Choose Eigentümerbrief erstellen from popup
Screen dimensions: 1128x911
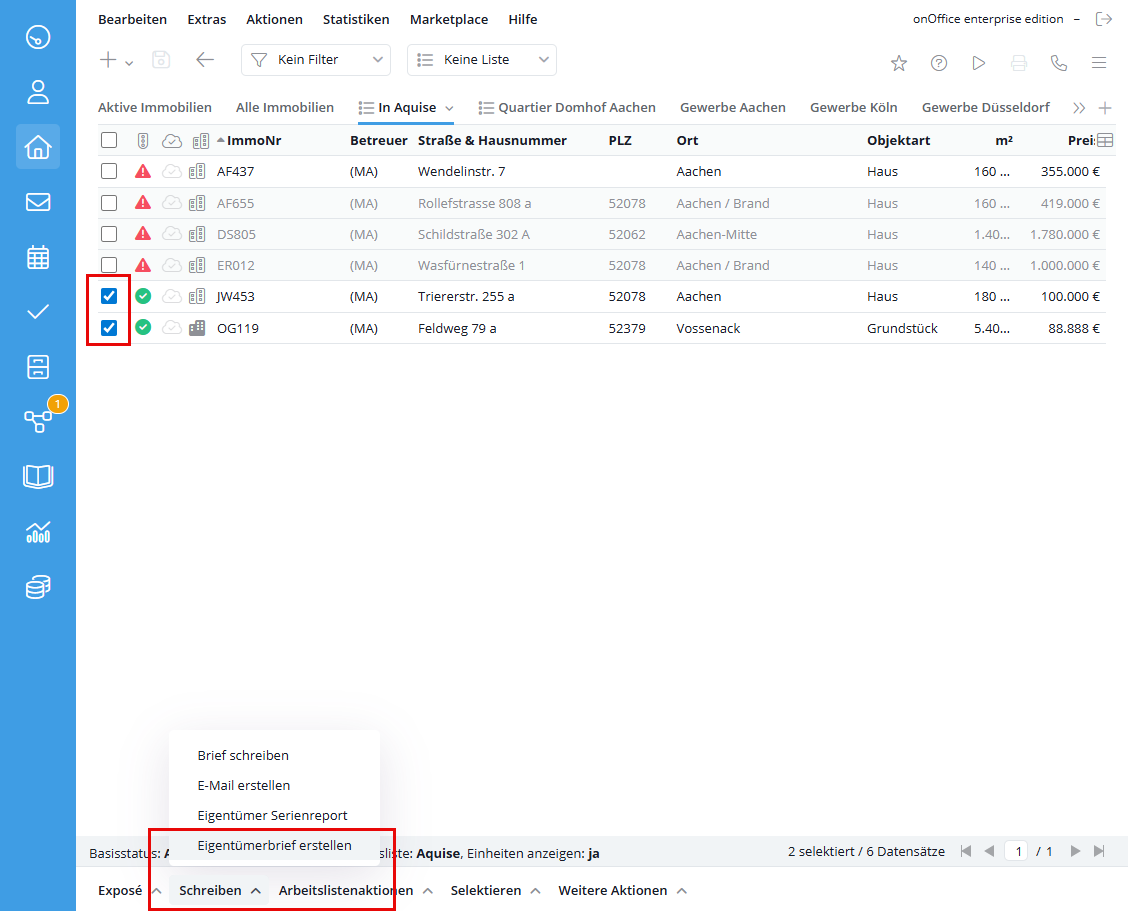274,845
